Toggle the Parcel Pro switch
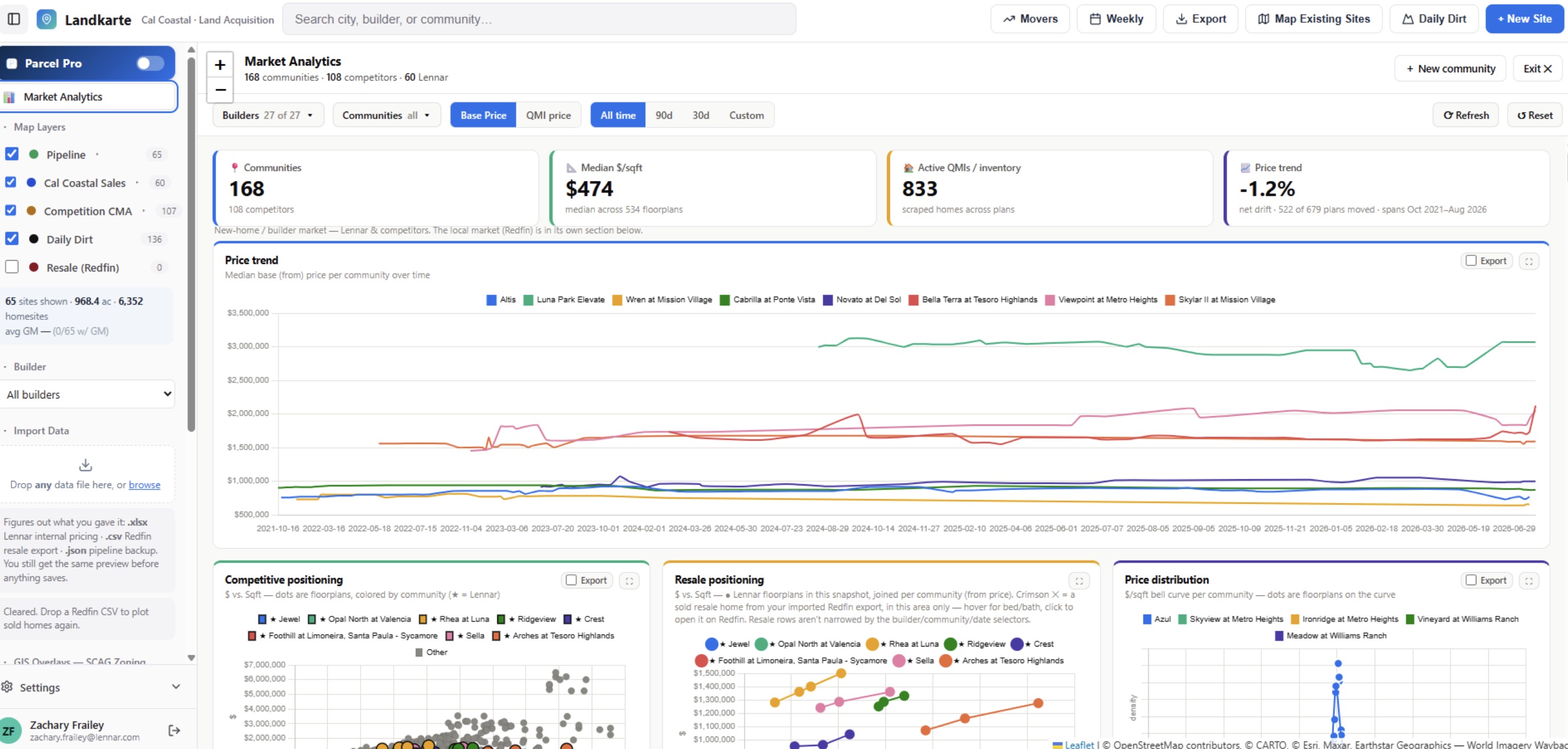 click(x=150, y=63)
